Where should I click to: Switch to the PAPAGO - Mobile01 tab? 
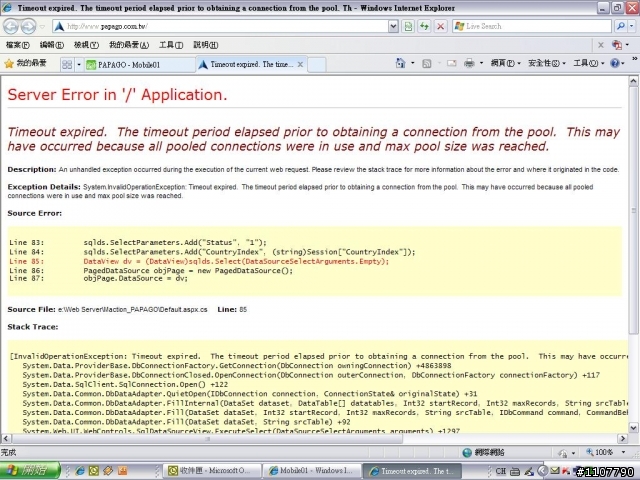[x=140, y=64]
